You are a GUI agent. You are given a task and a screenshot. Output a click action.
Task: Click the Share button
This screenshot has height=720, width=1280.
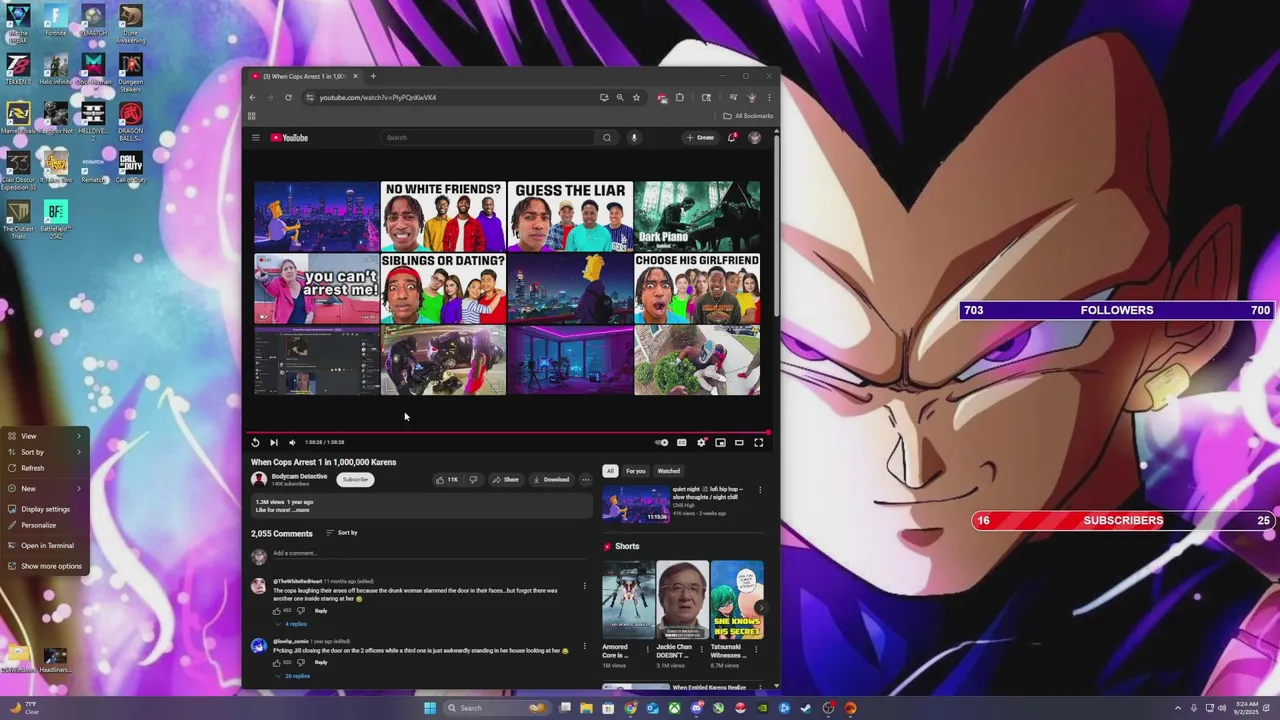pos(505,479)
